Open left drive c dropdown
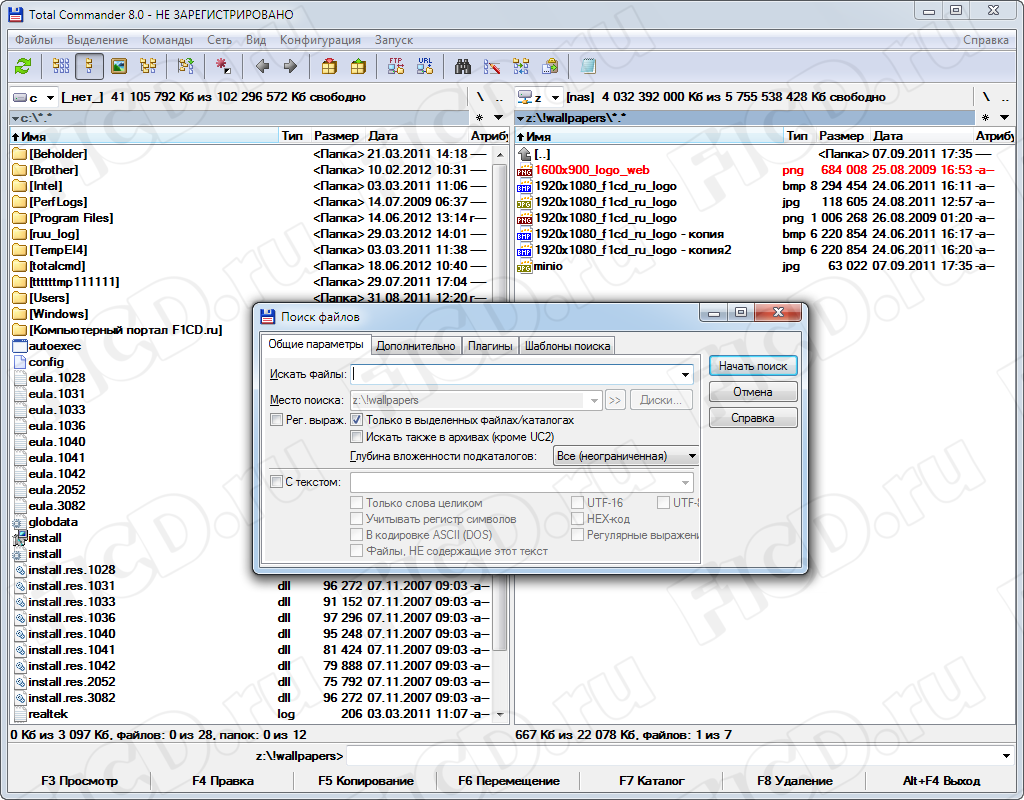This screenshot has width=1024, height=800. [50, 98]
